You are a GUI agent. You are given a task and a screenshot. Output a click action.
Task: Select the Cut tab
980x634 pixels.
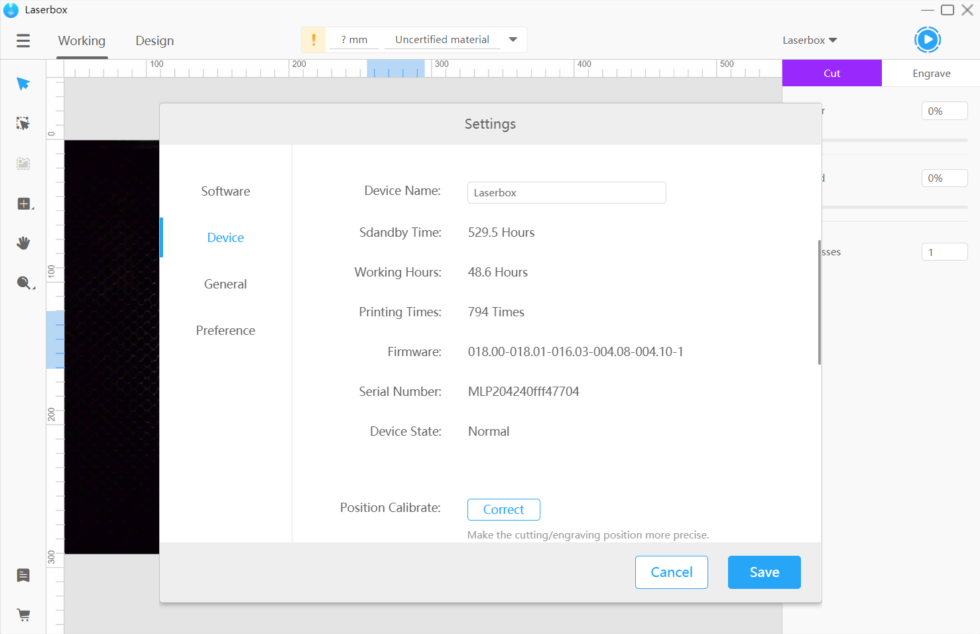click(x=832, y=73)
